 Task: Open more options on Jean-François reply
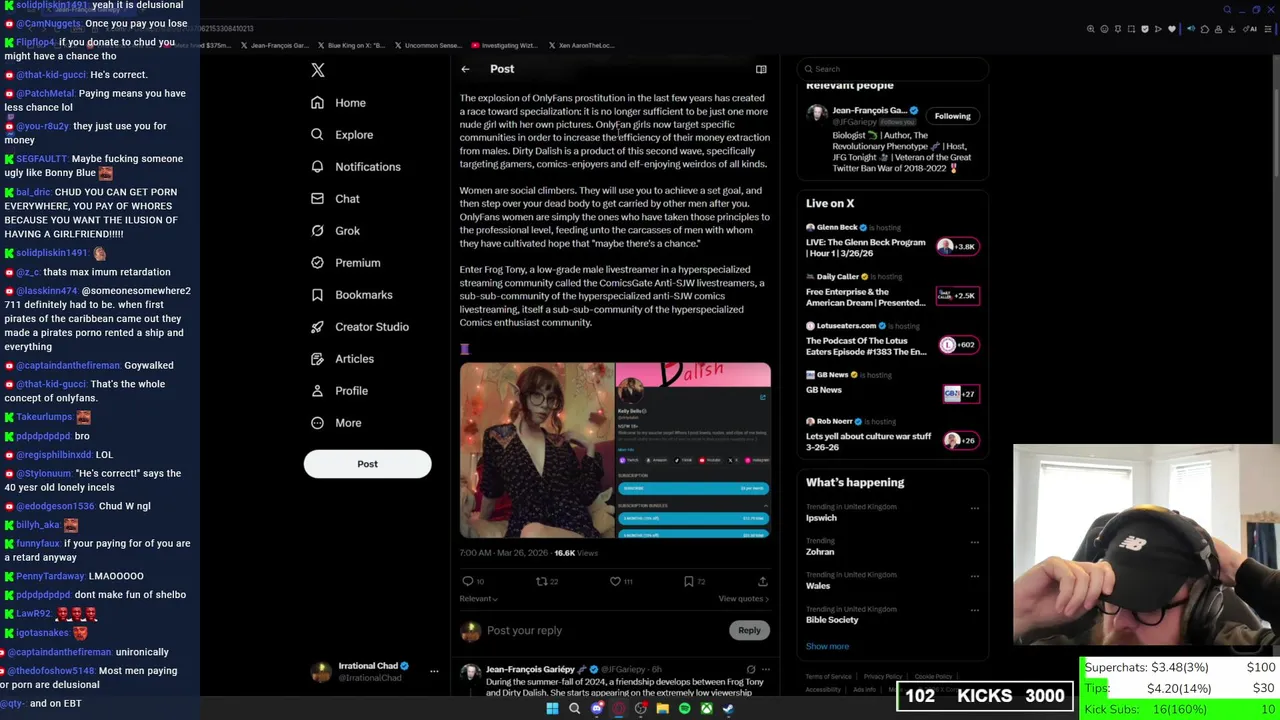(765, 669)
